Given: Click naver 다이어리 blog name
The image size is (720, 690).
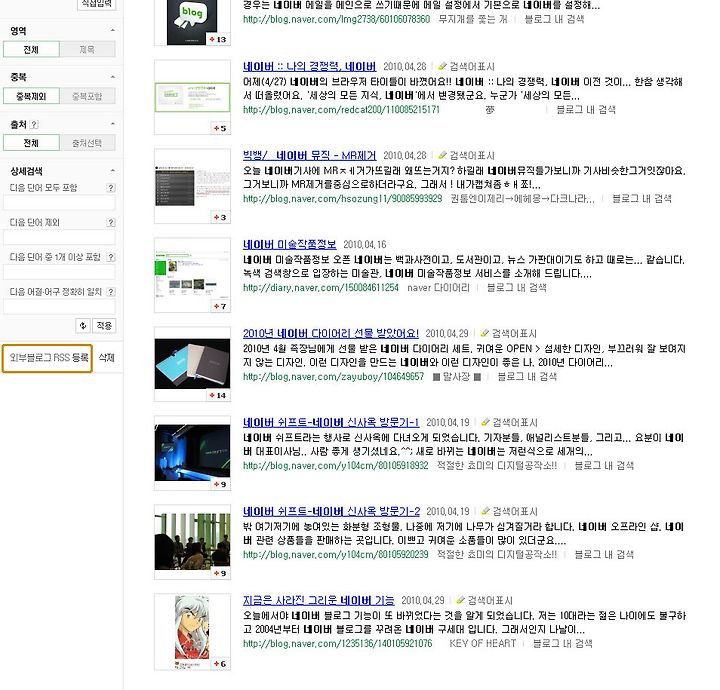Looking at the screenshot, I should 439,288.
